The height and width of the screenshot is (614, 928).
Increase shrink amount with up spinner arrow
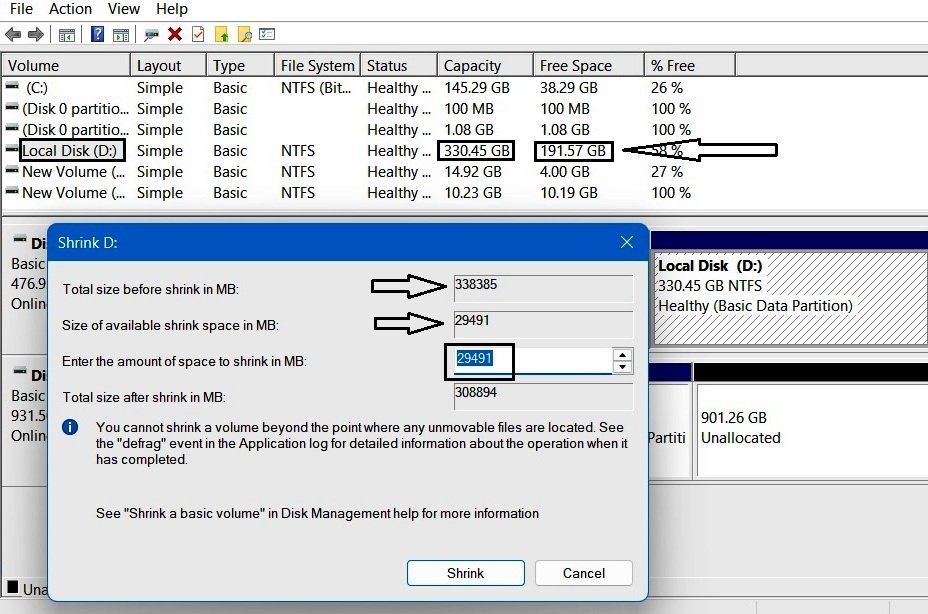point(622,355)
